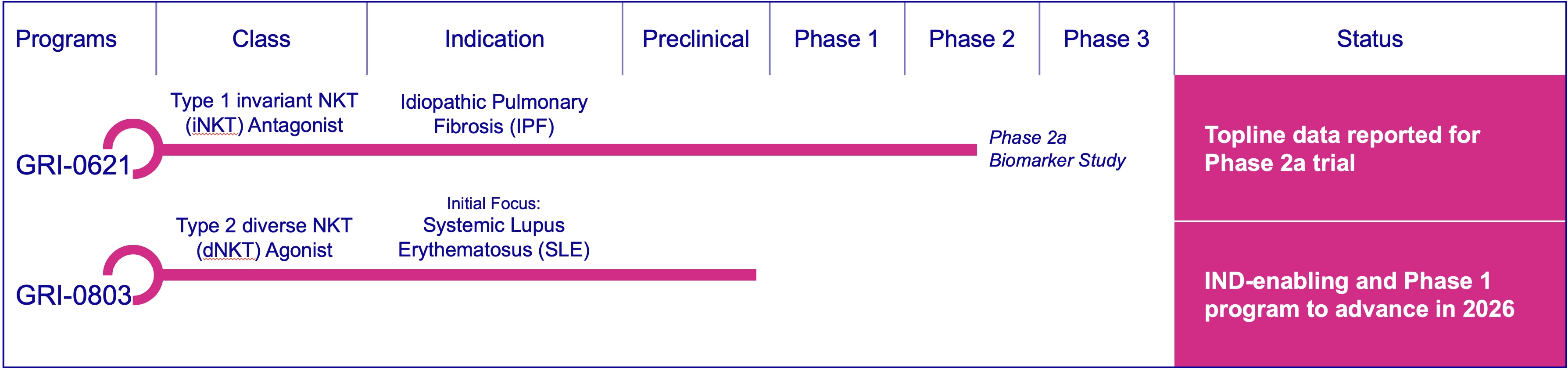This screenshot has width=1568, height=370.
Task: Click the GRI-0803 program name
Action: pos(73,295)
